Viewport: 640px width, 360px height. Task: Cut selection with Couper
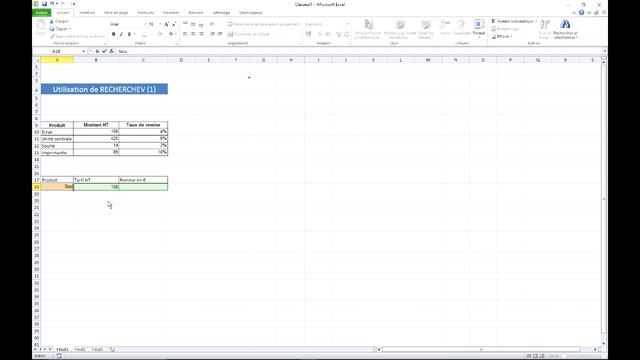[59, 21]
